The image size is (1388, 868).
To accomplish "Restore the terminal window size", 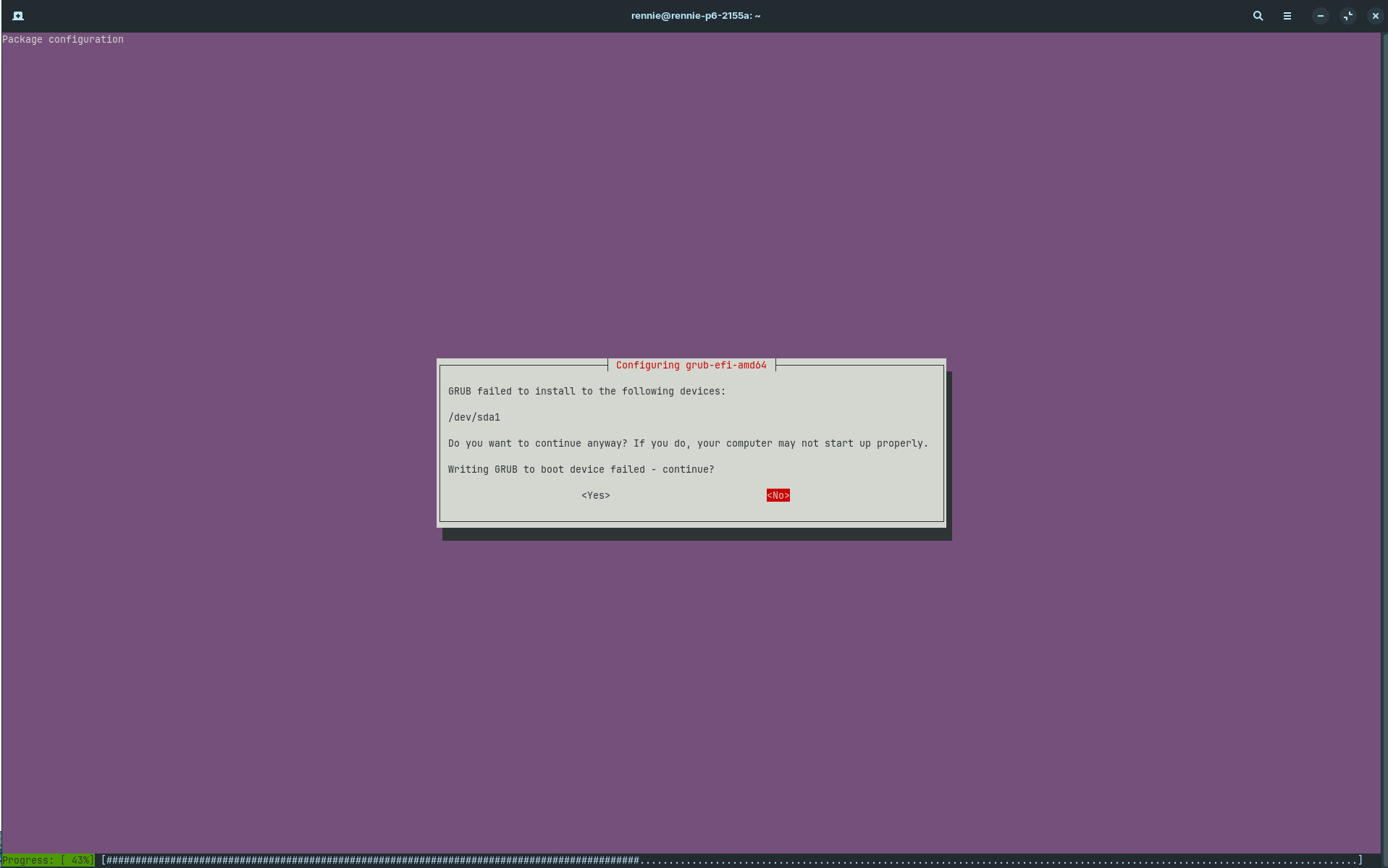I will pos(1347,16).
